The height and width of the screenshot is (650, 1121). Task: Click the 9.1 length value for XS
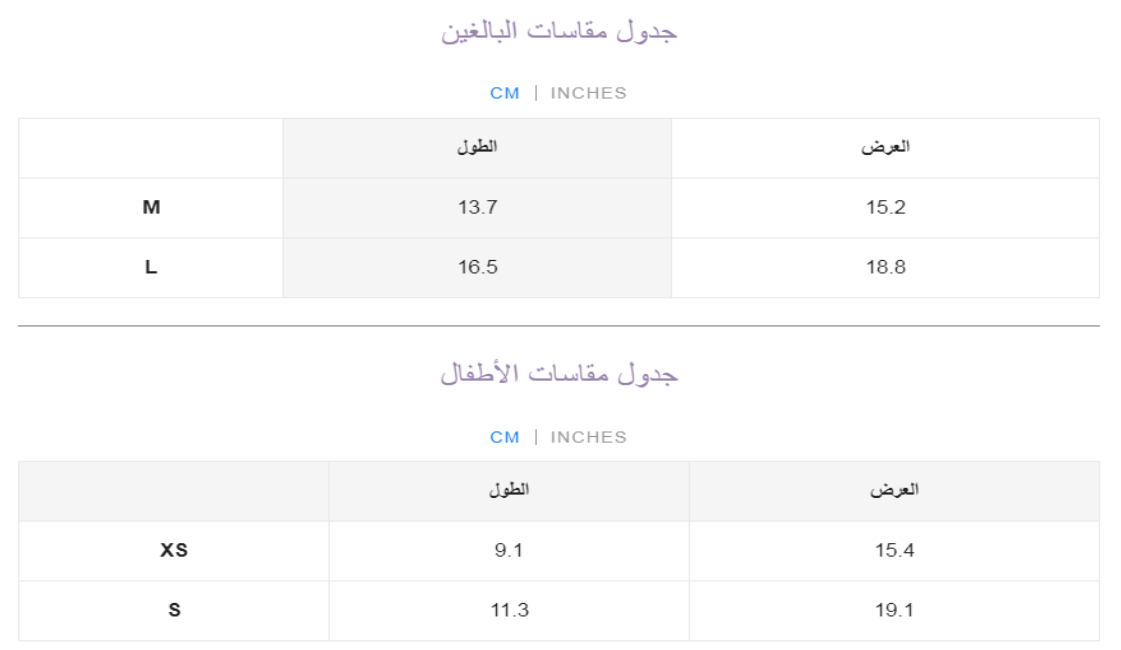(509, 550)
